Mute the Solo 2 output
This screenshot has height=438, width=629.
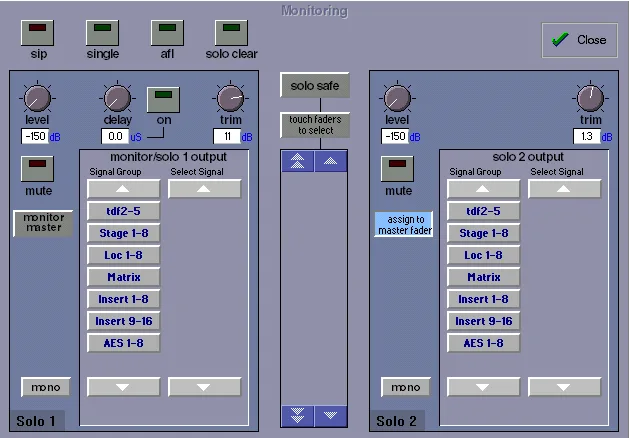(x=397, y=169)
